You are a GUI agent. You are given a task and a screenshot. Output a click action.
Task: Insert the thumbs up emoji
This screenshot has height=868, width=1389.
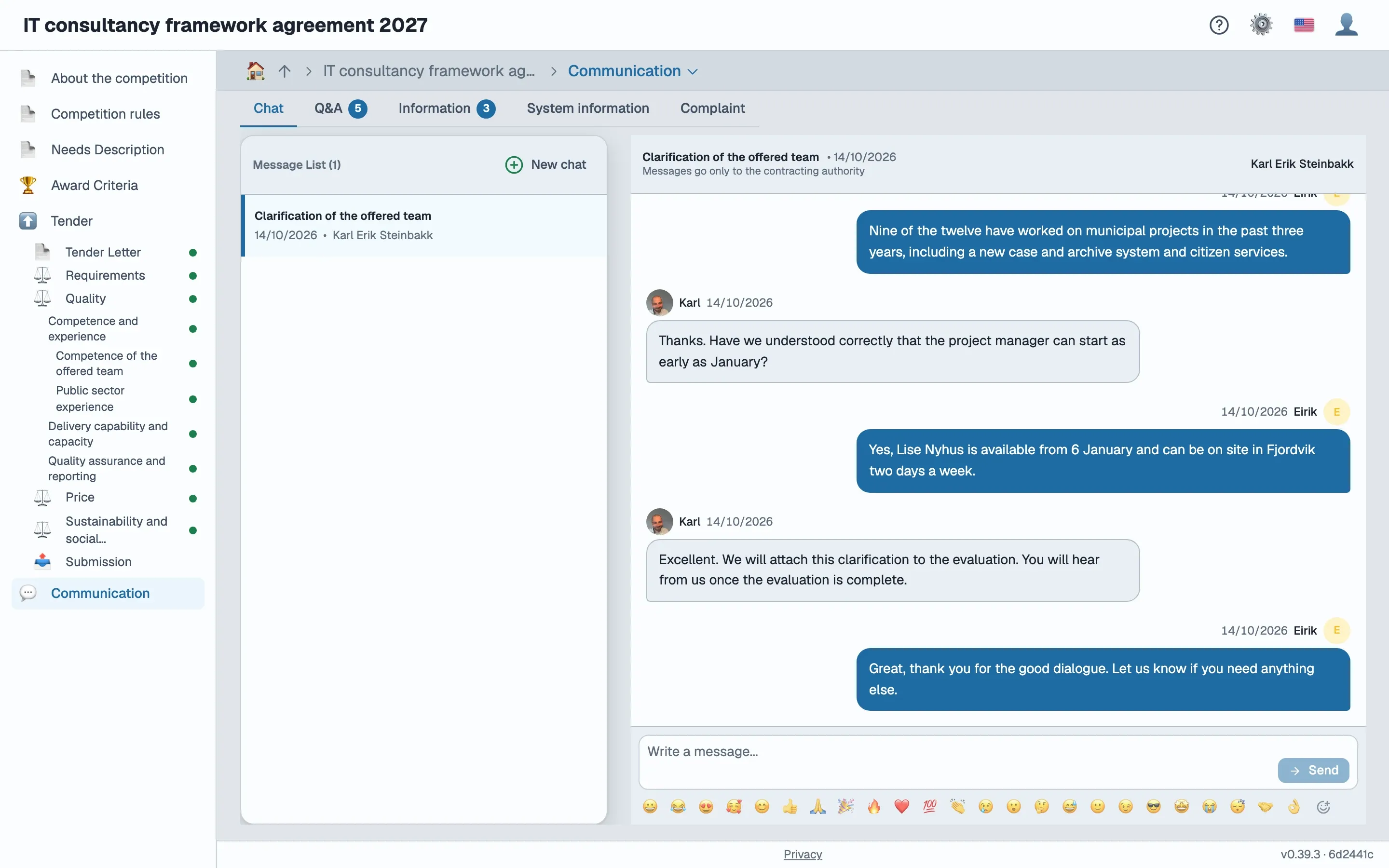(x=790, y=807)
